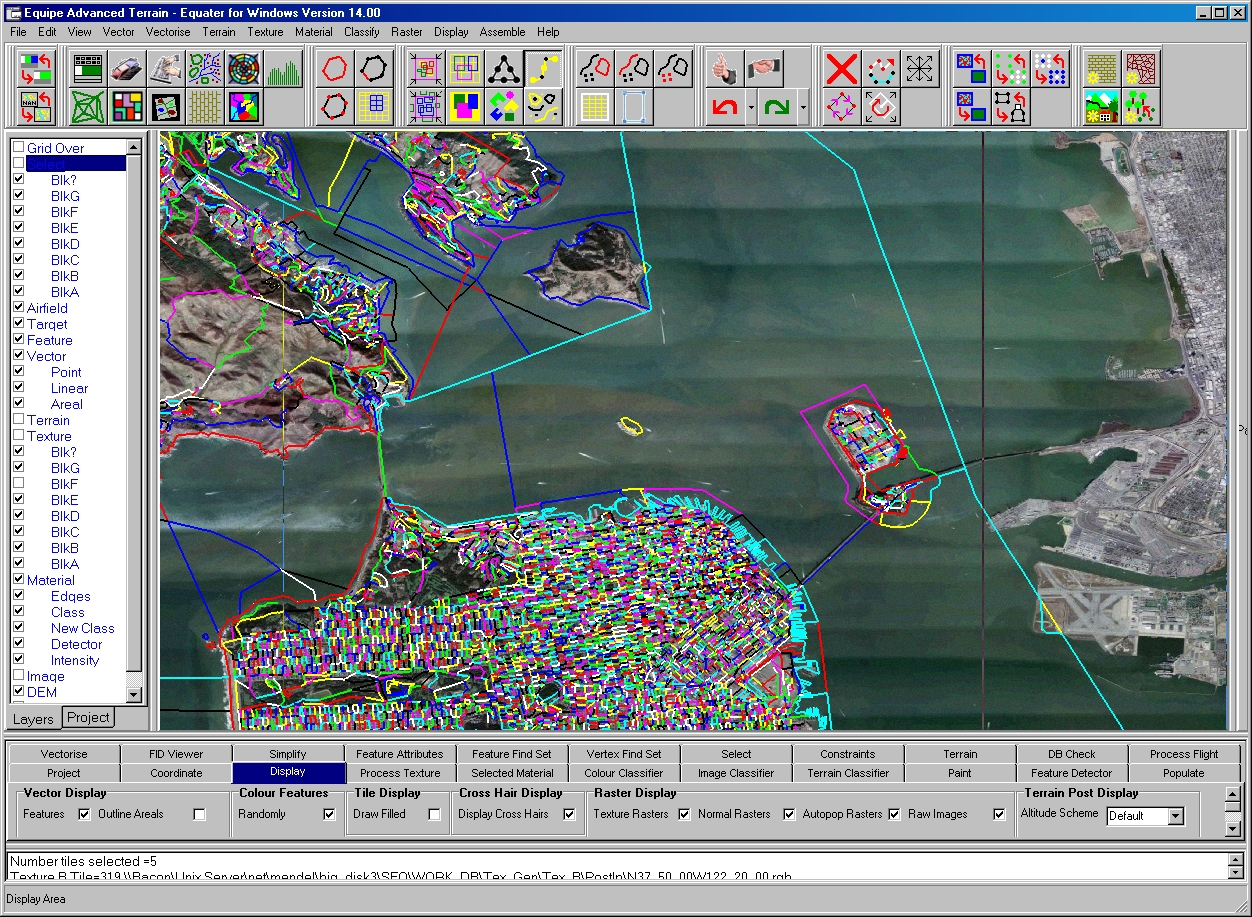The image size is (1252, 917).
Task: Click the eight-way arrows expand icon
Action: (920, 69)
